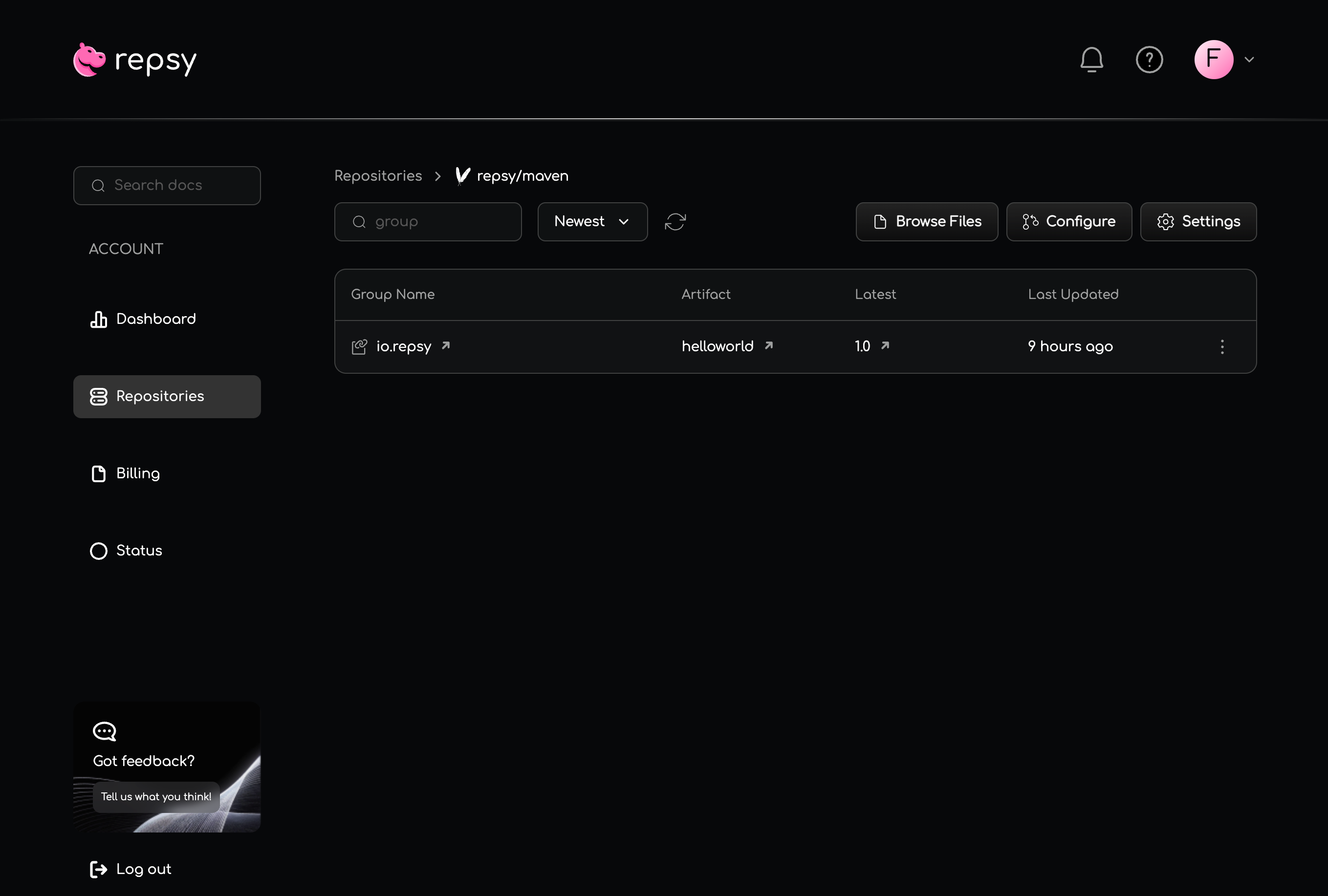Click the Configure button

[1068, 222]
